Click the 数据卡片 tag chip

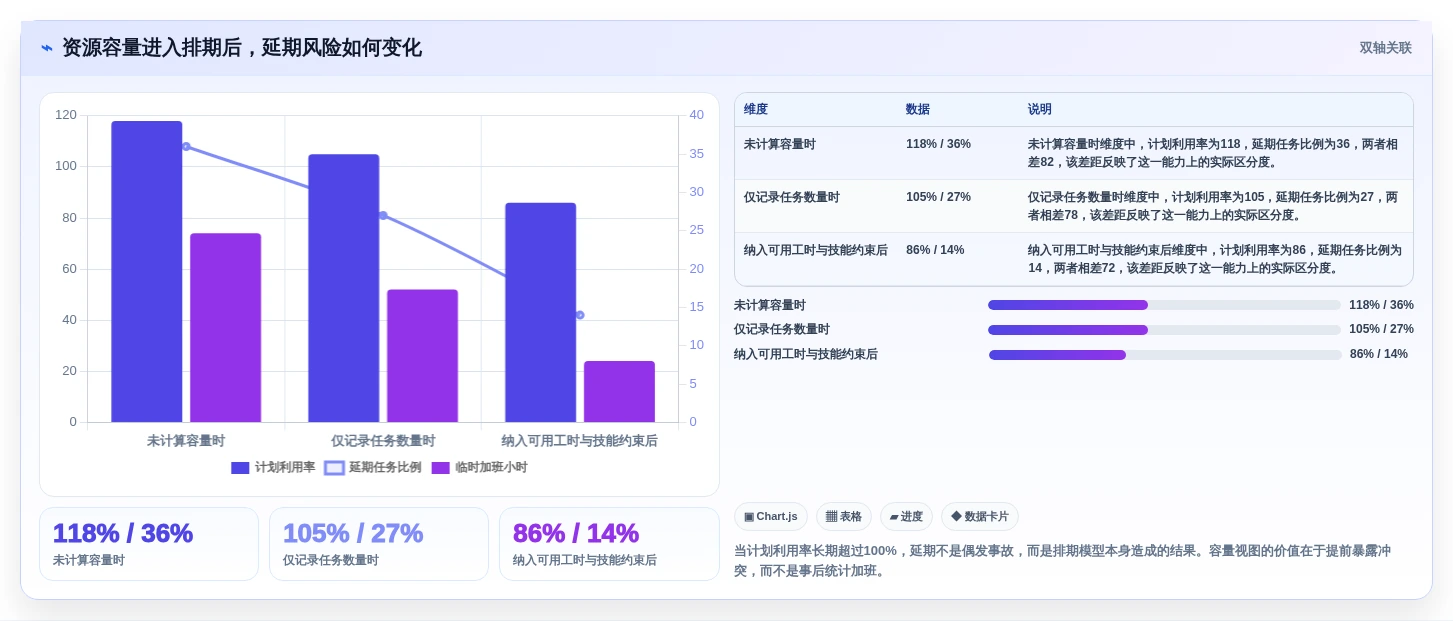(980, 517)
